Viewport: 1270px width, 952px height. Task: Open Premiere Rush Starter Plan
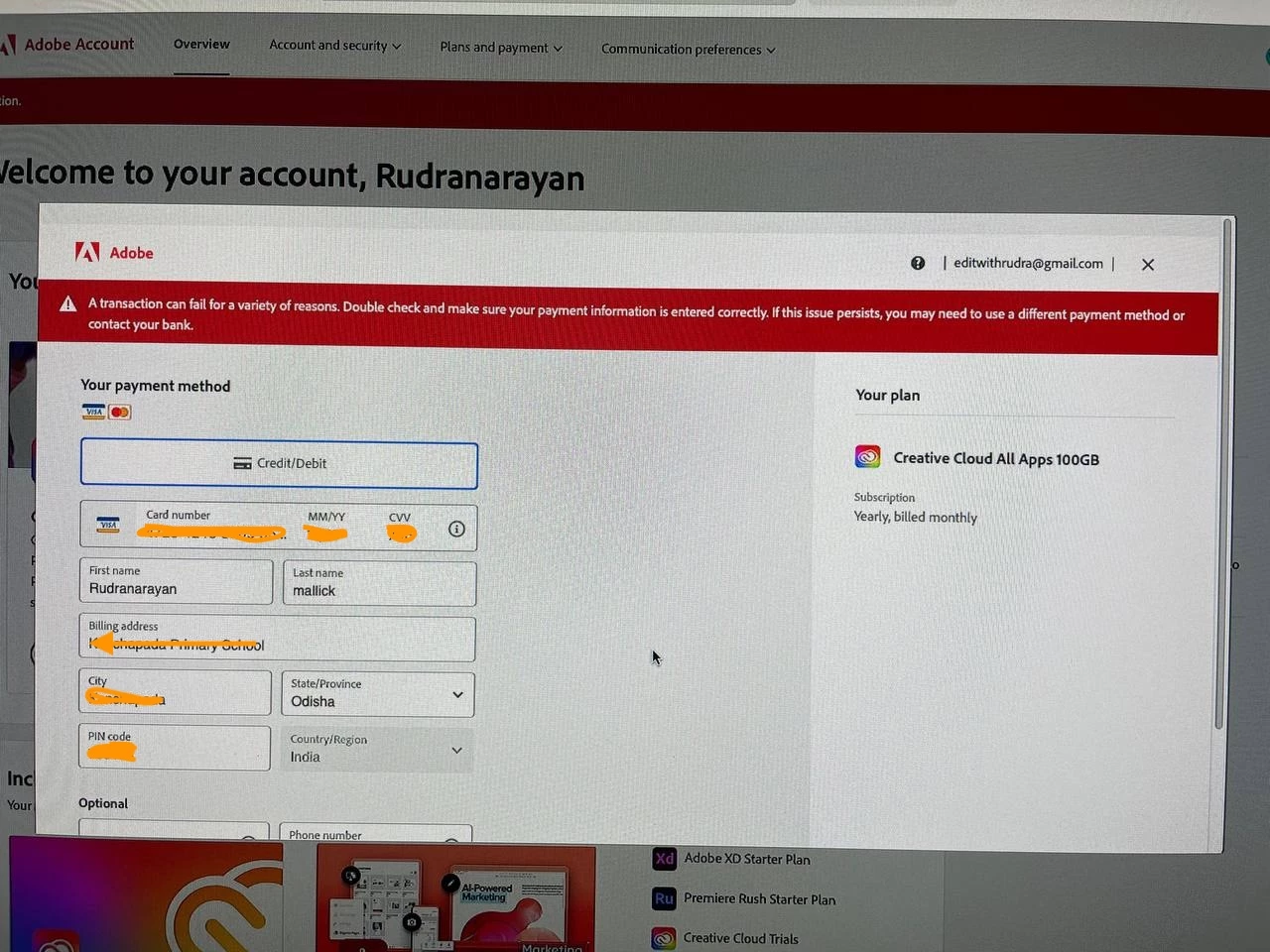pyautogui.click(x=760, y=899)
